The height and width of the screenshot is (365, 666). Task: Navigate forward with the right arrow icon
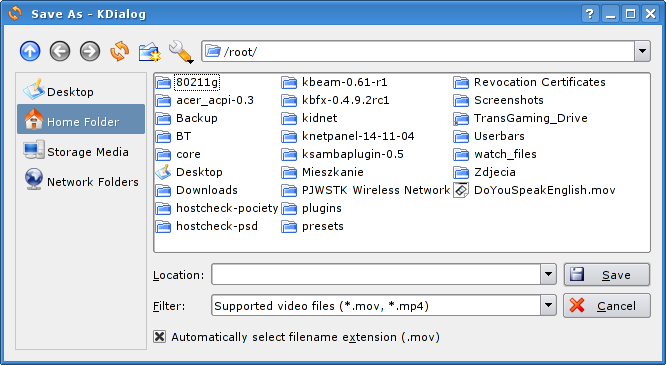pos(90,51)
